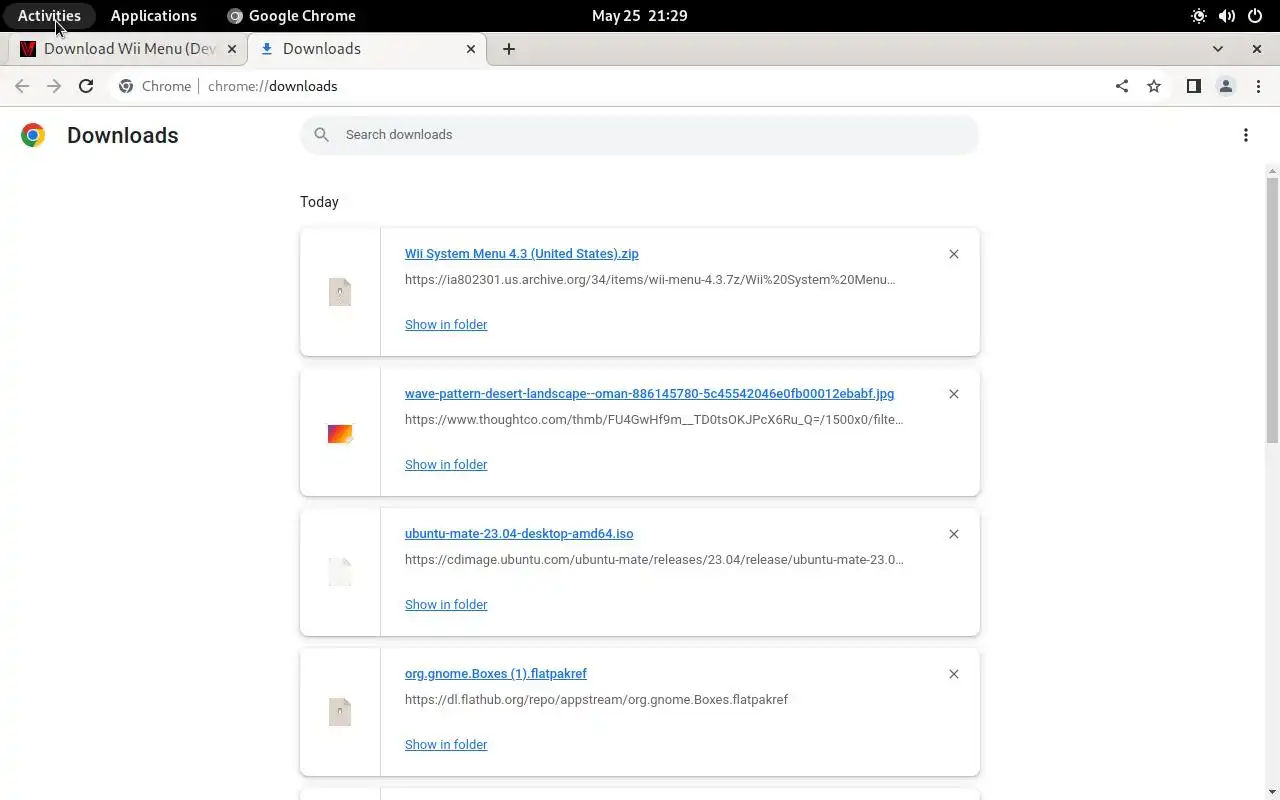Remove the wave-pattern jpg from list
The width and height of the screenshot is (1280, 800).
[954, 394]
